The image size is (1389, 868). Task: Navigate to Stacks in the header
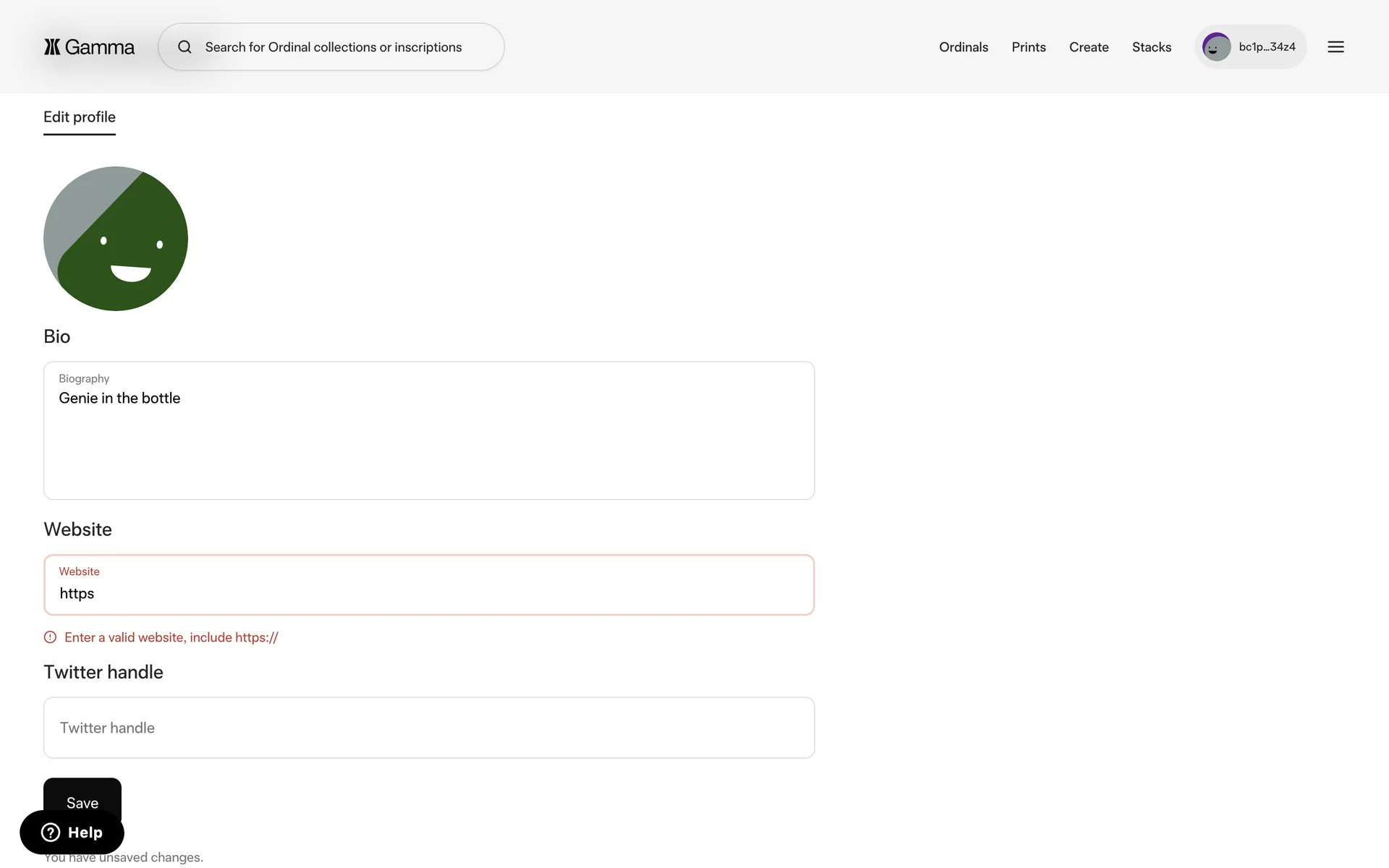point(1151,47)
